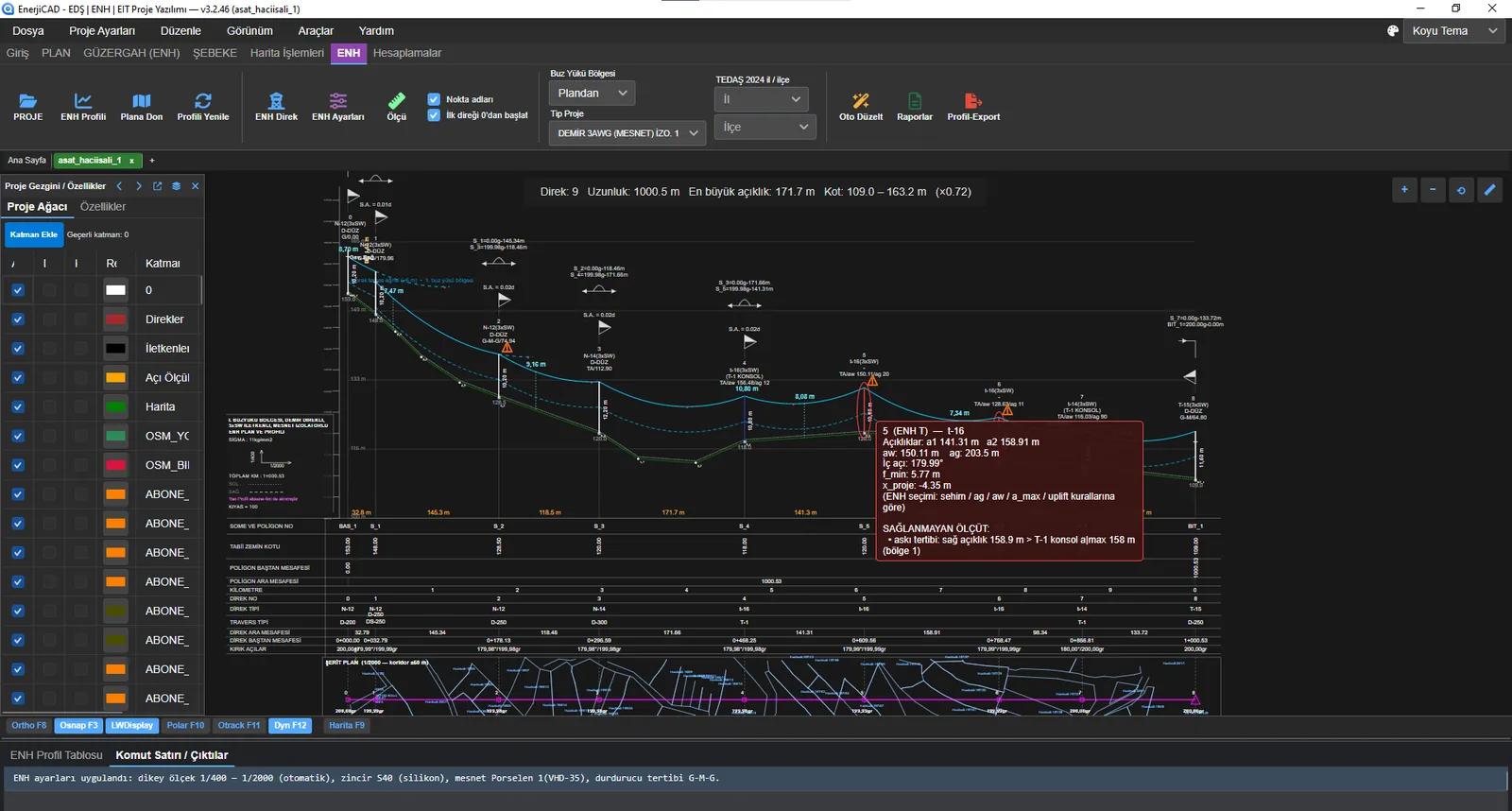Toggle İlk direği 0'dan başlat checkbox
The height and width of the screenshot is (811, 1512).
coord(434,115)
